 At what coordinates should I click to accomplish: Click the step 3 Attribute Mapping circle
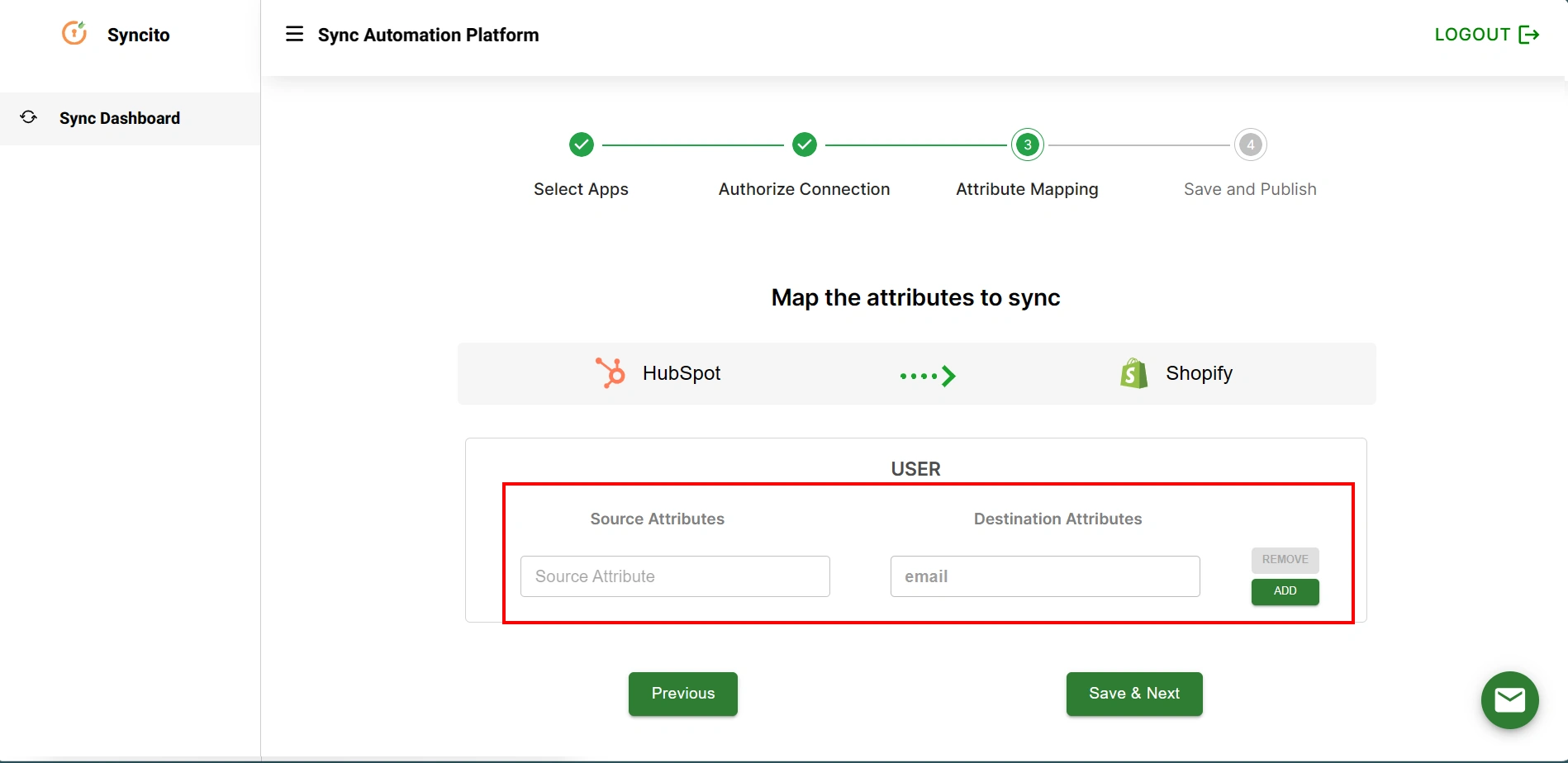click(1026, 145)
